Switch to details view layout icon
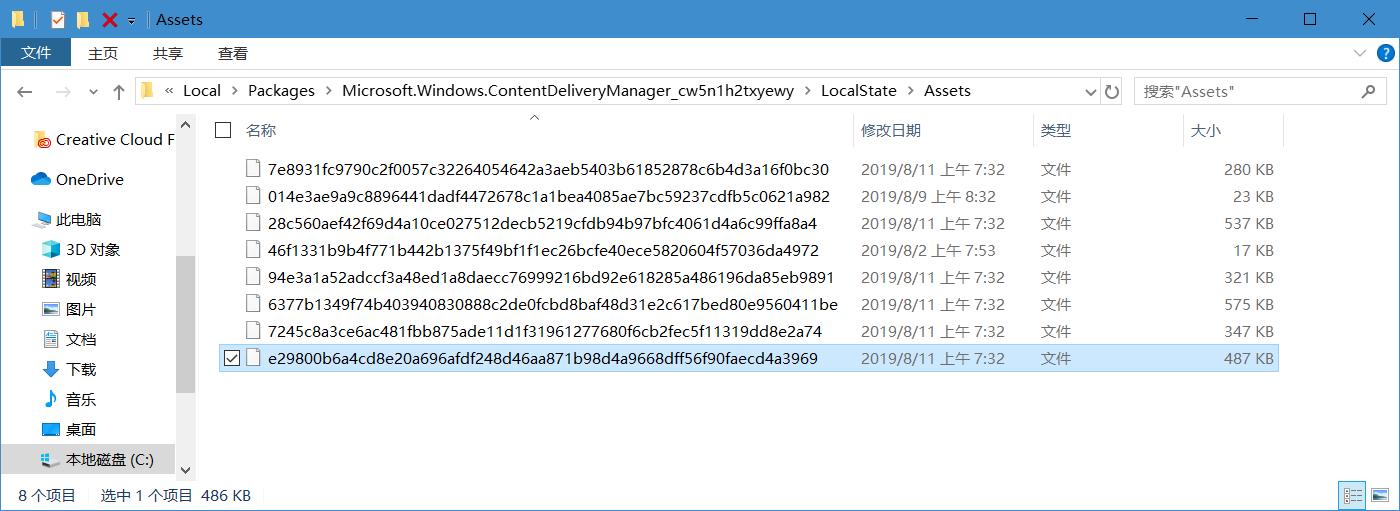 click(1353, 495)
